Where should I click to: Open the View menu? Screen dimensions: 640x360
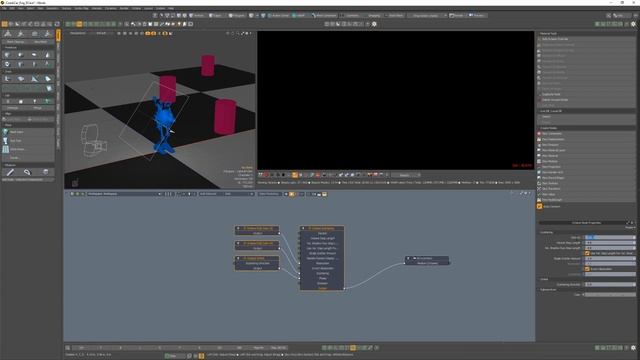click(20, 8)
